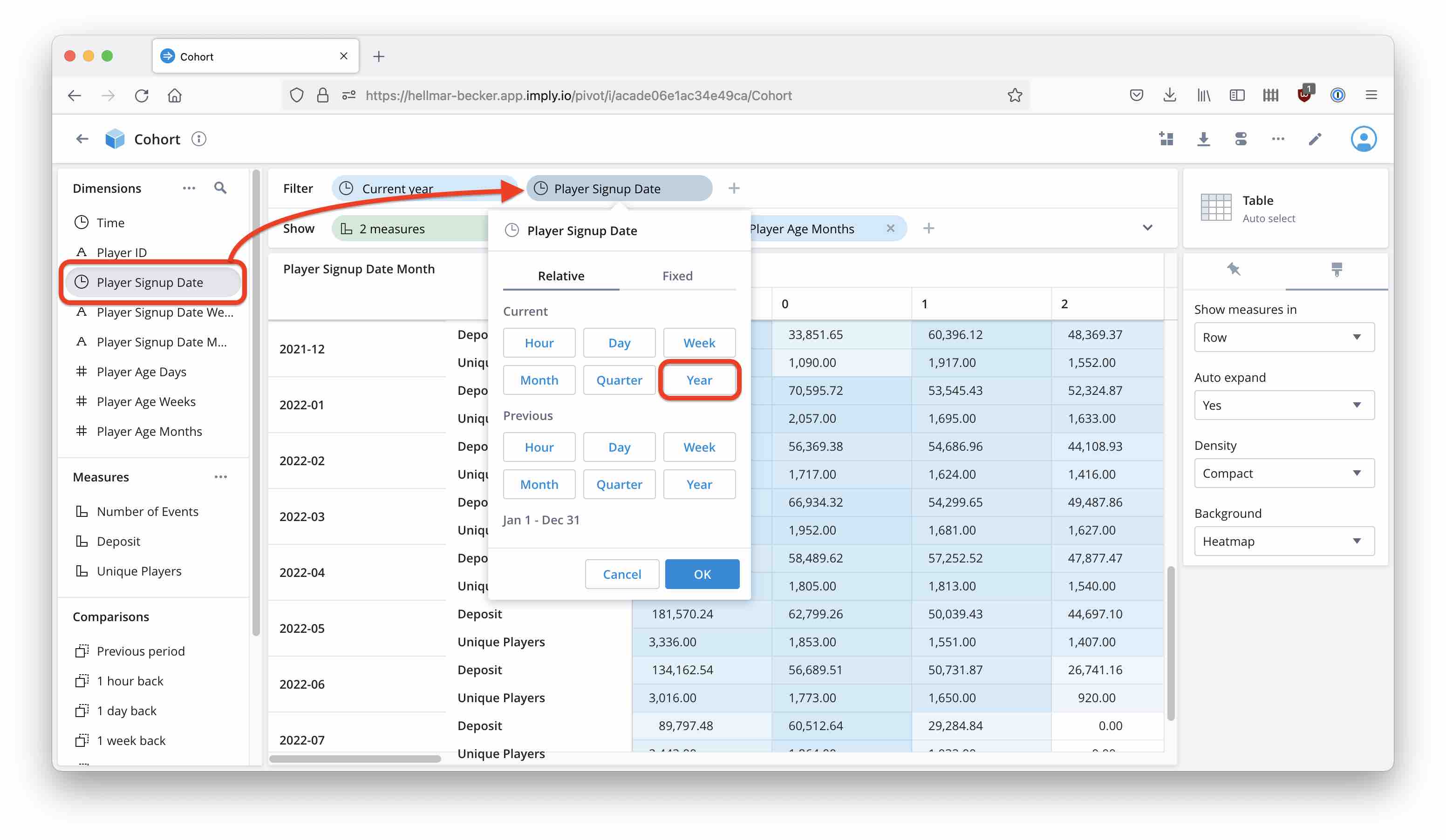Select Current Year relative option

699,380
